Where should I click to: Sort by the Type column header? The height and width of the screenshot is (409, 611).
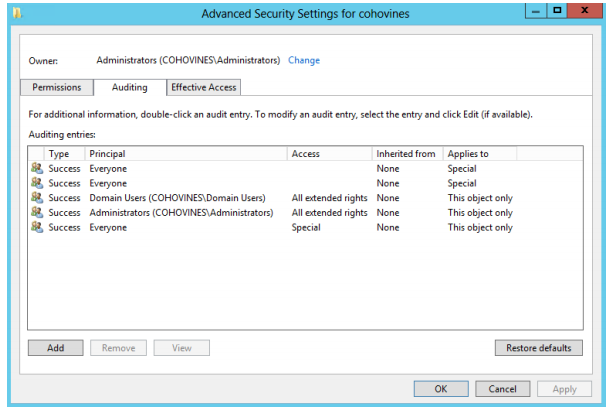pyautogui.click(x=65, y=154)
